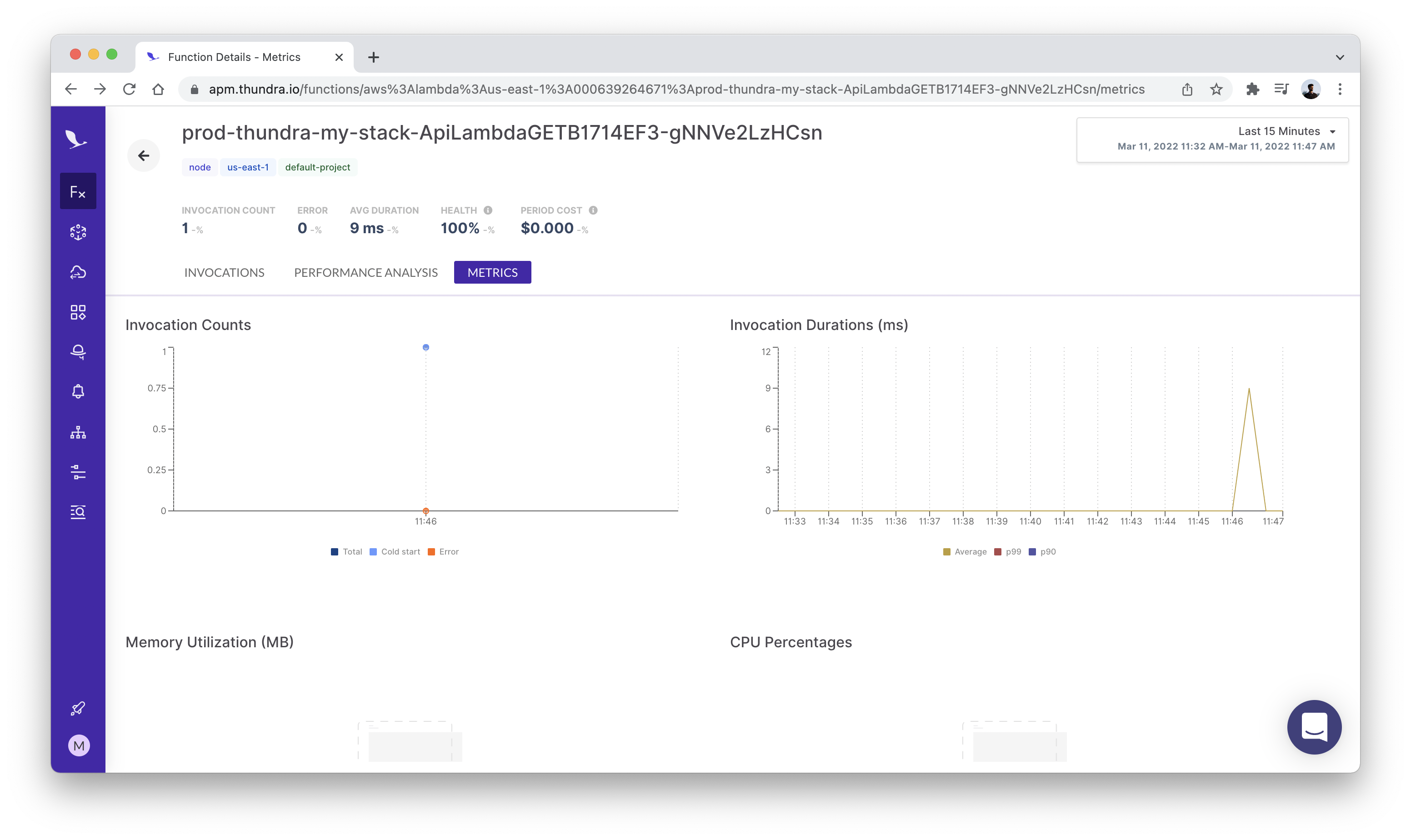Screen dimensions: 1411x840
Task: Expand the browser tab search chevron
Action: click(1340, 57)
